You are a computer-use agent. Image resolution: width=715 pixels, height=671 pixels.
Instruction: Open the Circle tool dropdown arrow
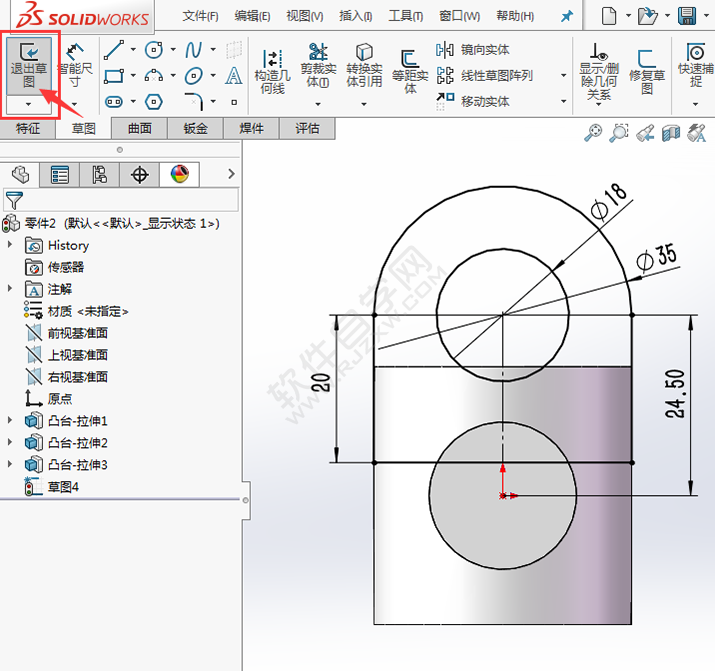click(x=173, y=49)
